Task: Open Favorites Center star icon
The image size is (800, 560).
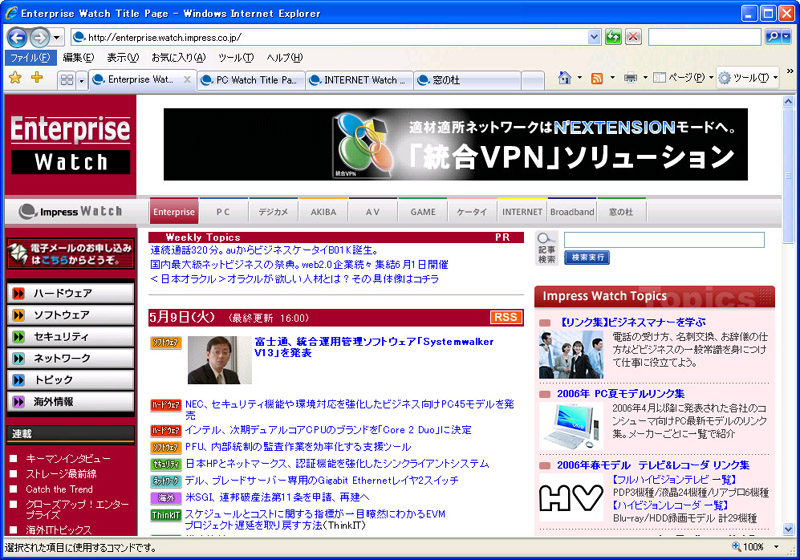Action: 15,78
